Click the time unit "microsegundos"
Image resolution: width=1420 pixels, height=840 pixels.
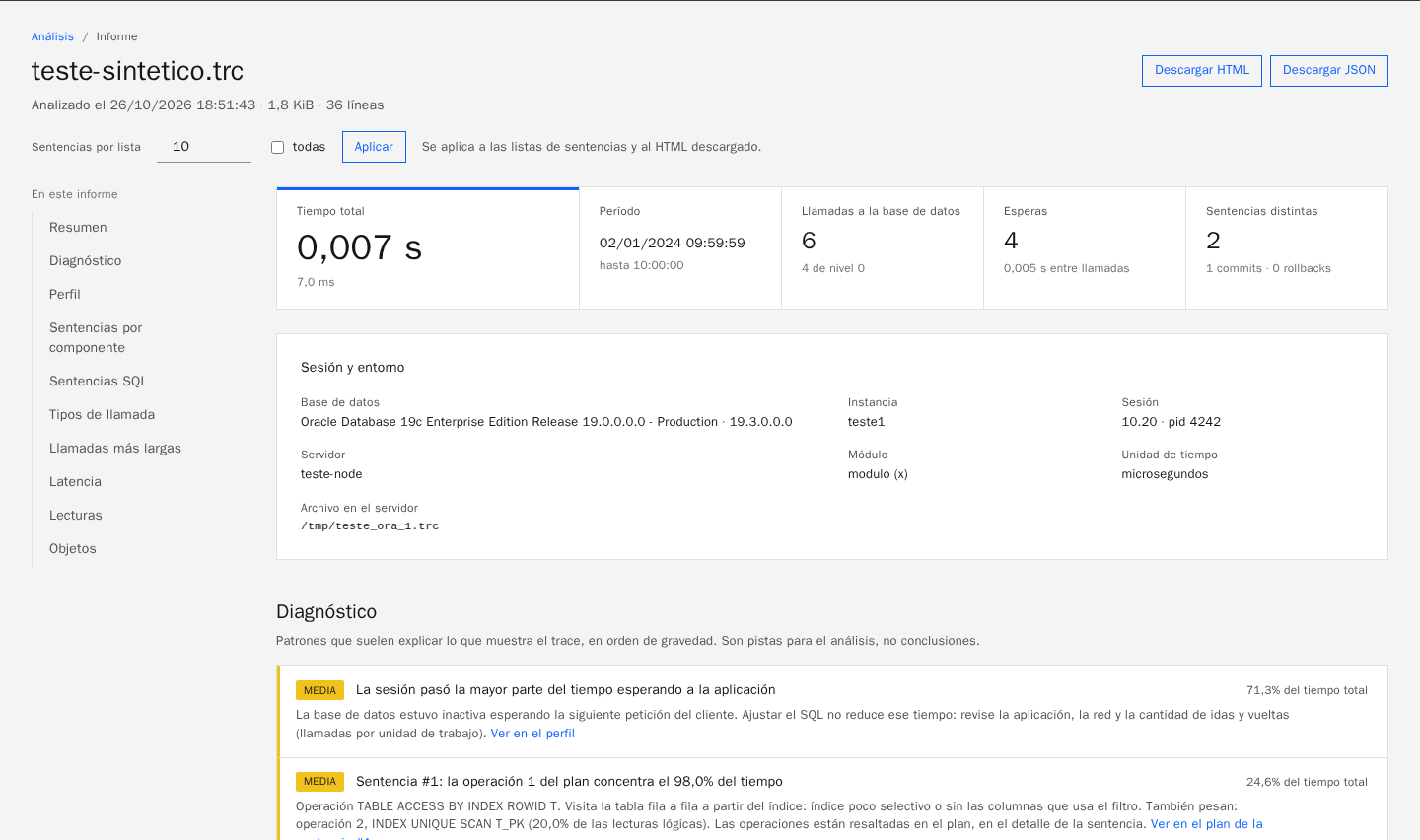[1165, 474]
